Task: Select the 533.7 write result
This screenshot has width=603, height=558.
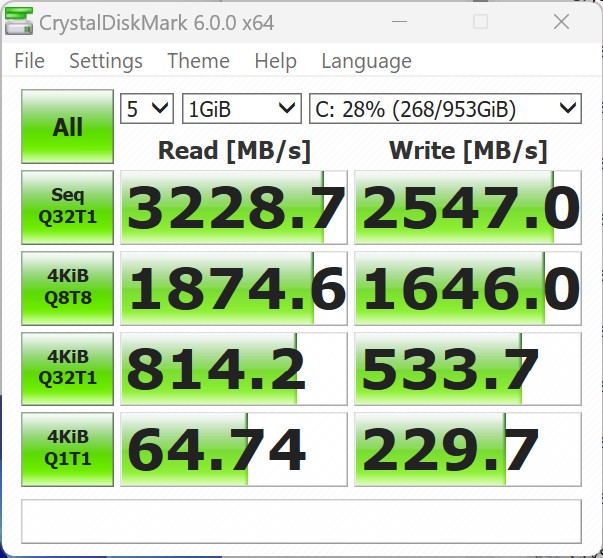Action: pos(468,368)
